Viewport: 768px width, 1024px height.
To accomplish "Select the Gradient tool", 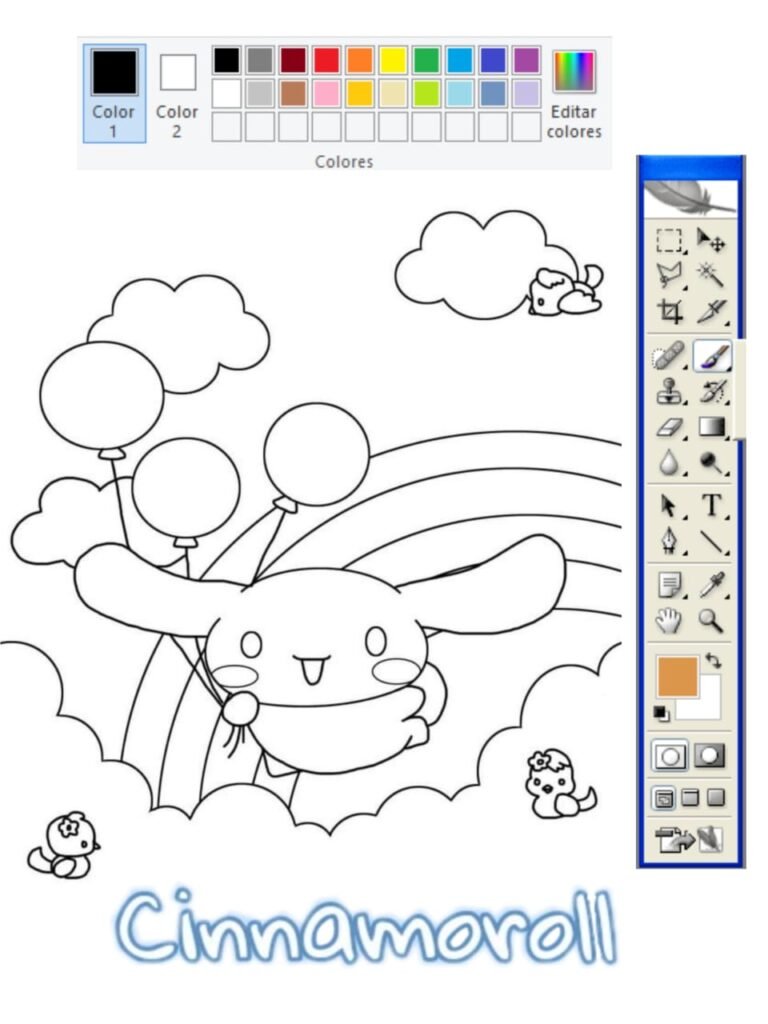I will click(712, 427).
